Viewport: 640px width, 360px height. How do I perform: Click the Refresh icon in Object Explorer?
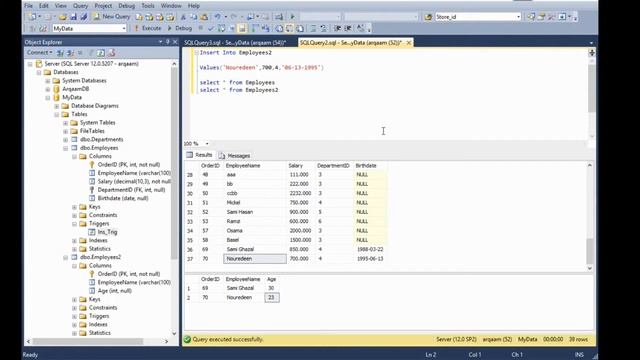click(101, 53)
